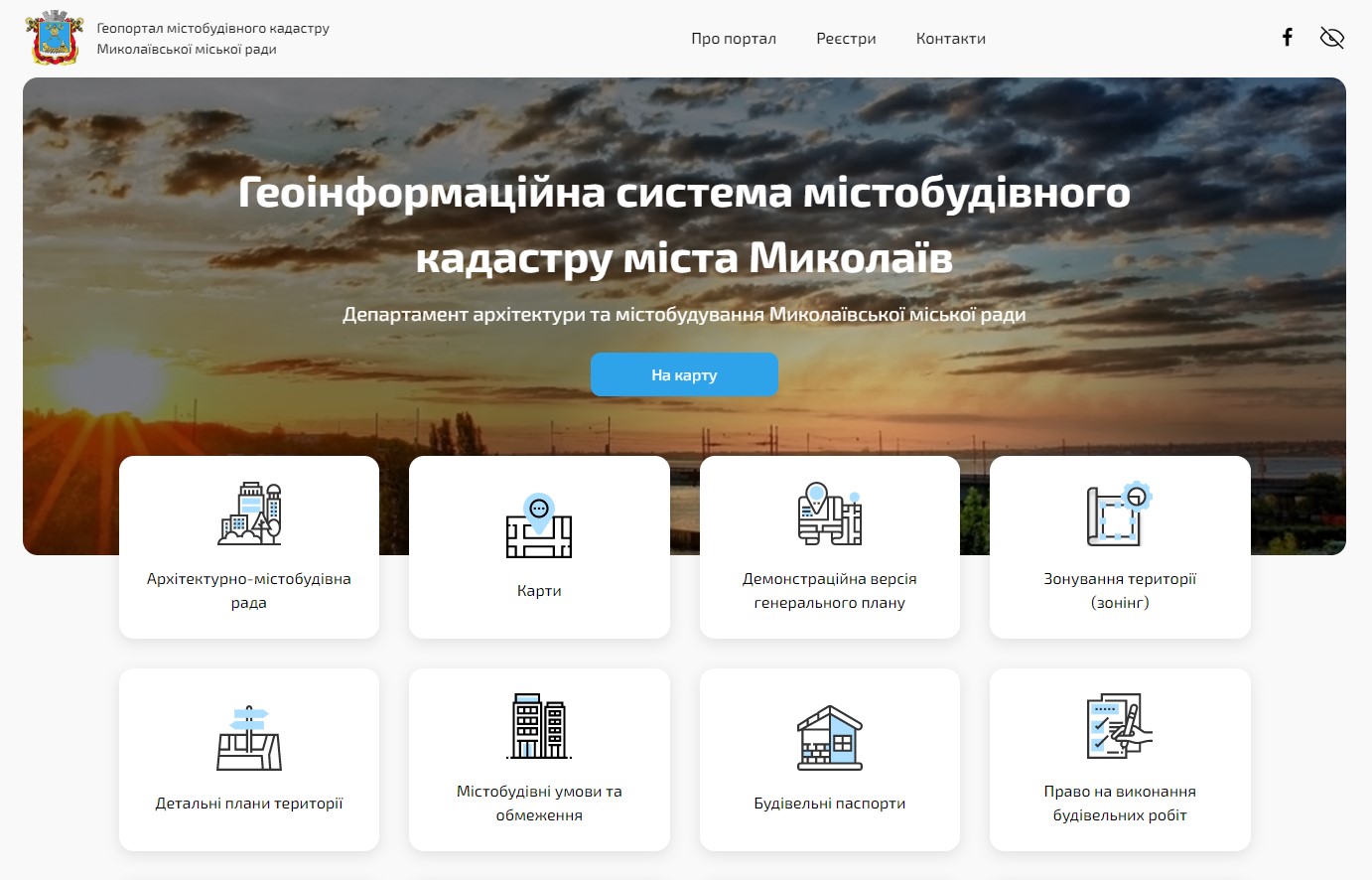Open the Детальні плани території link

(x=249, y=804)
